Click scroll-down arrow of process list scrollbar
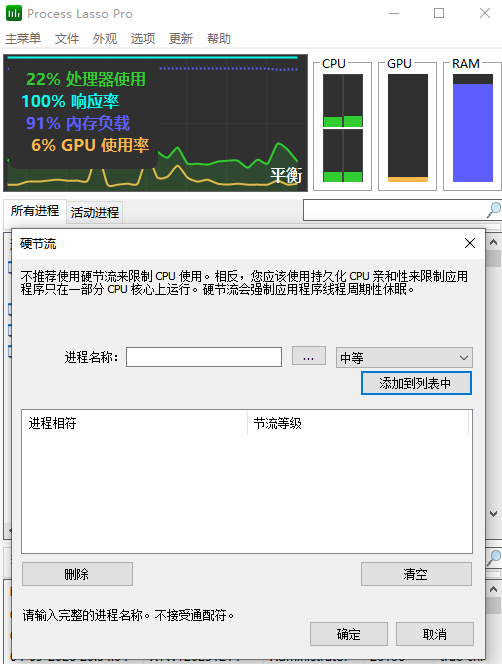Viewport: 502px width, 664px height. 494,514
